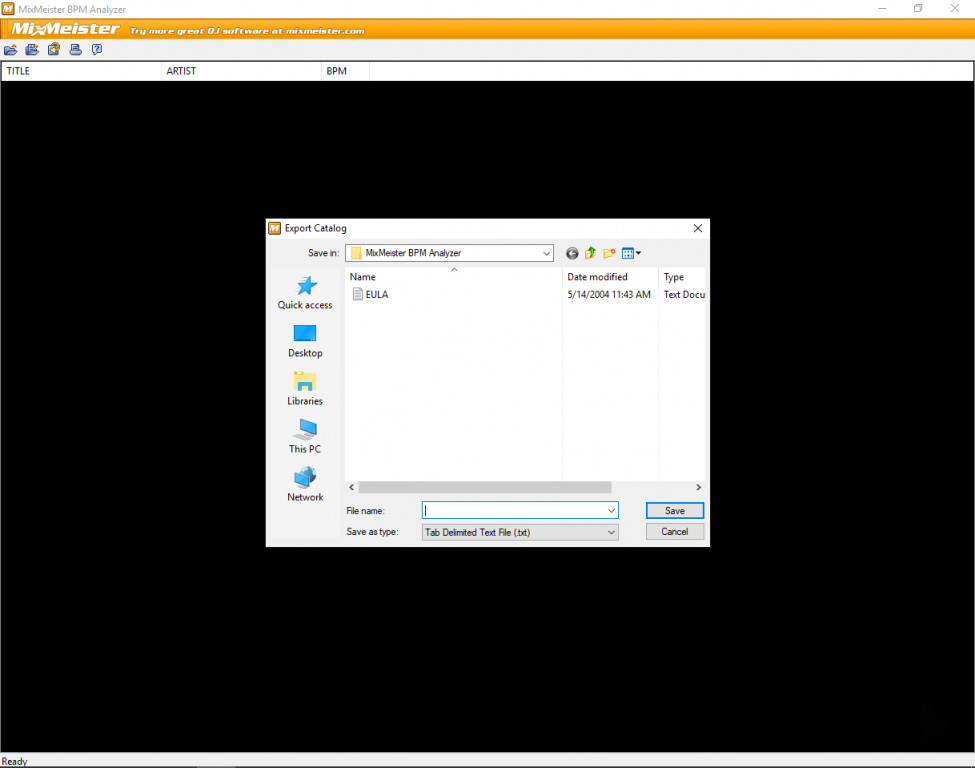The width and height of the screenshot is (975, 768).
Task: Minimize the MixMeister BPM Analyzer window
Action: [x=882, y=9]
